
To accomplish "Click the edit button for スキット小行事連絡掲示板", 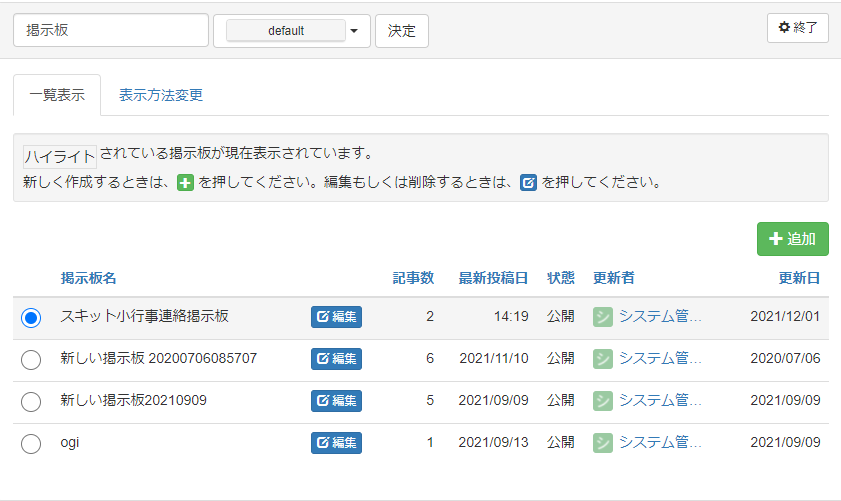I will pos(336,317).
